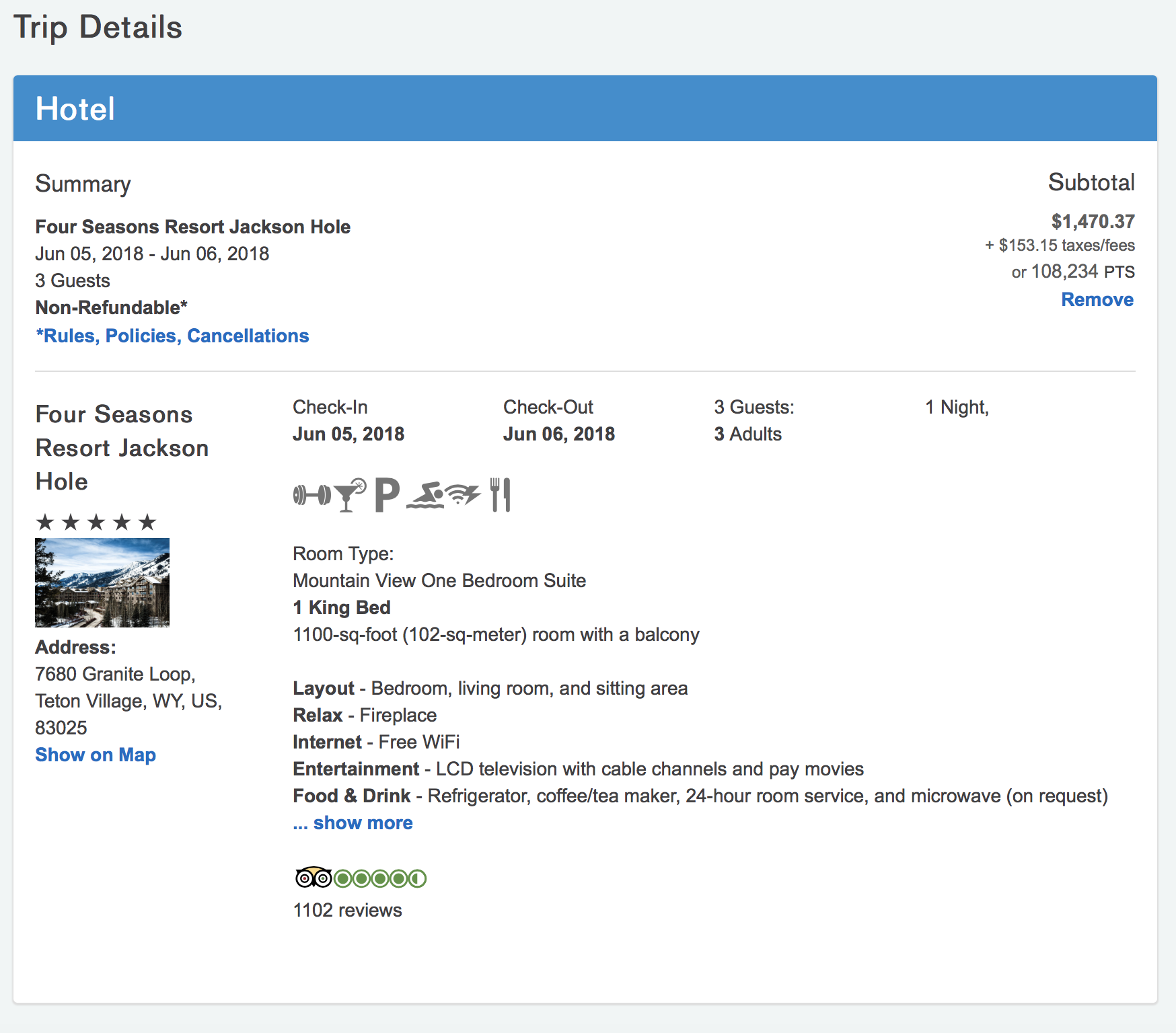
Task: Click the TripAdvisor owl logo
Action: (314, 878)
